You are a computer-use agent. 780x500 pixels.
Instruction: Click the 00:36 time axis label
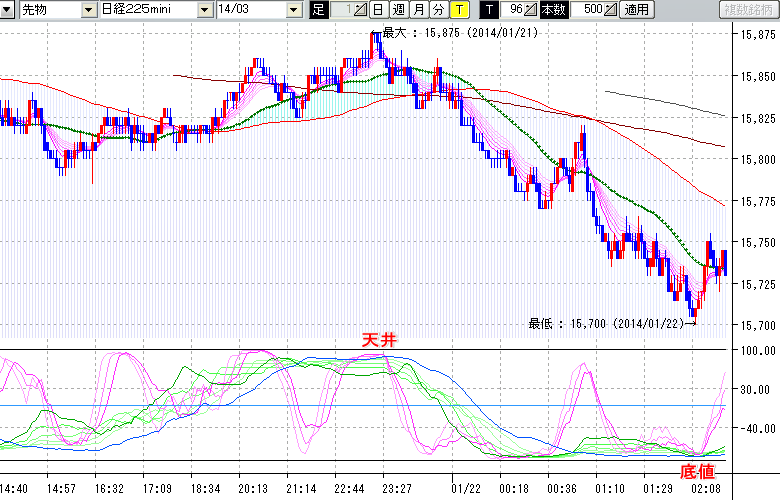(x=562, y=489)
